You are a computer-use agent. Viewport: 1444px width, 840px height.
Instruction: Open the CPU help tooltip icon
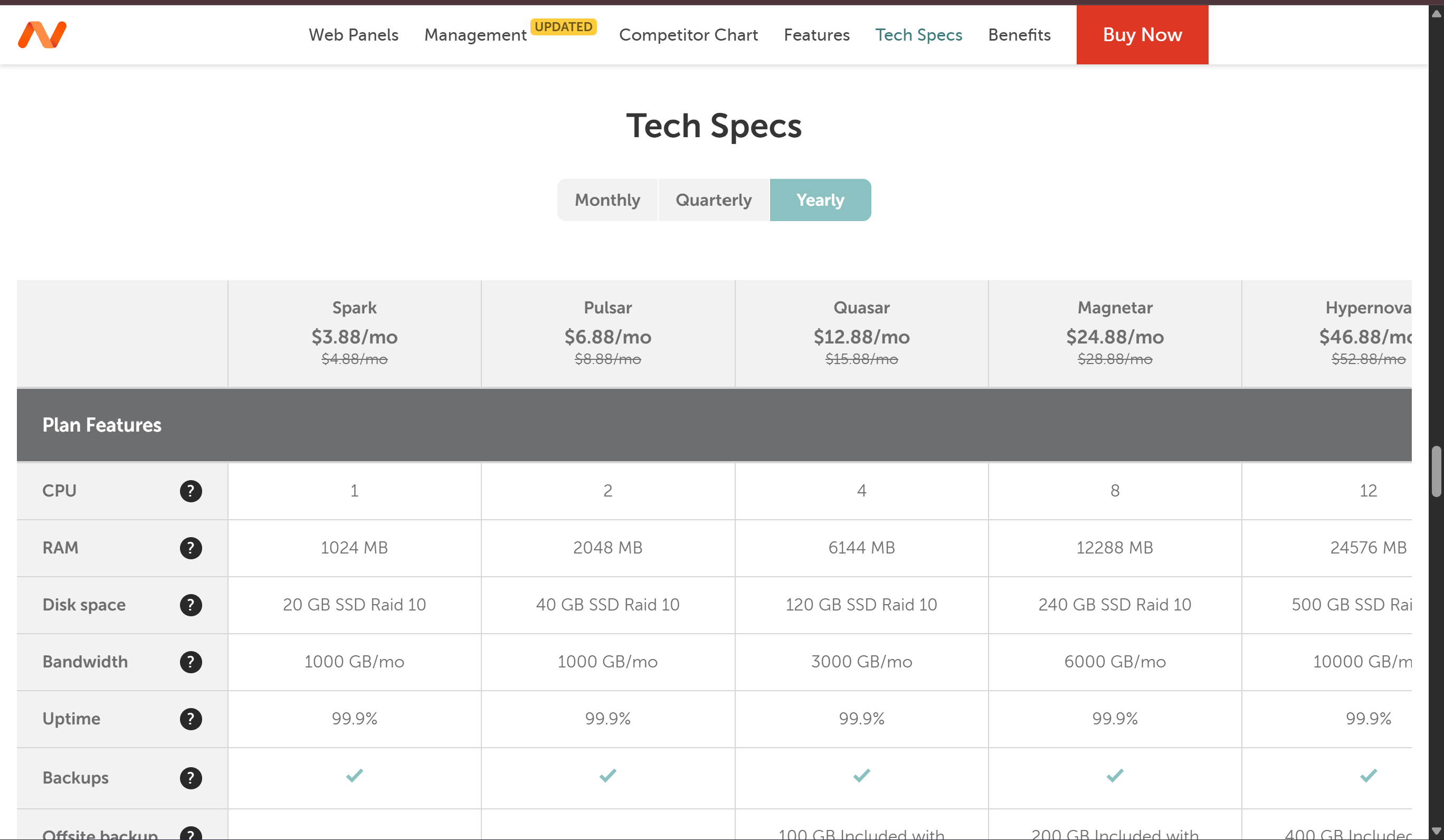(191, 491)
